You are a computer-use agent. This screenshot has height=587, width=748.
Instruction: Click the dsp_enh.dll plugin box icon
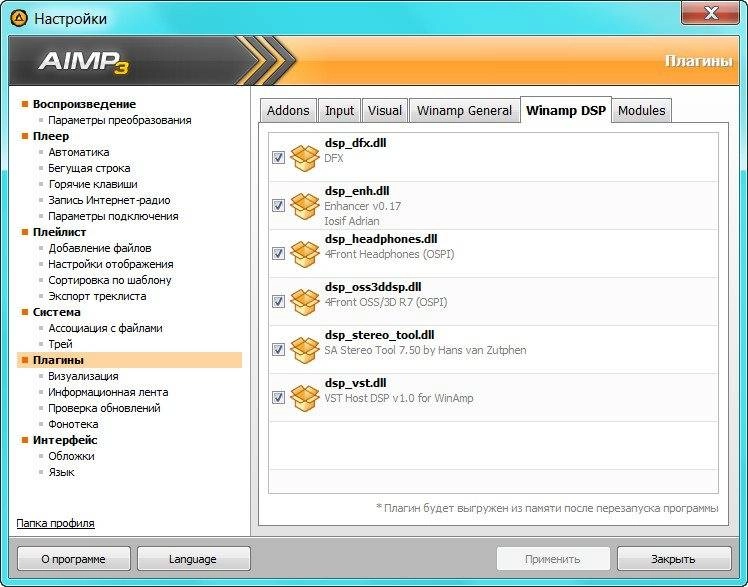tap(305, 206)
